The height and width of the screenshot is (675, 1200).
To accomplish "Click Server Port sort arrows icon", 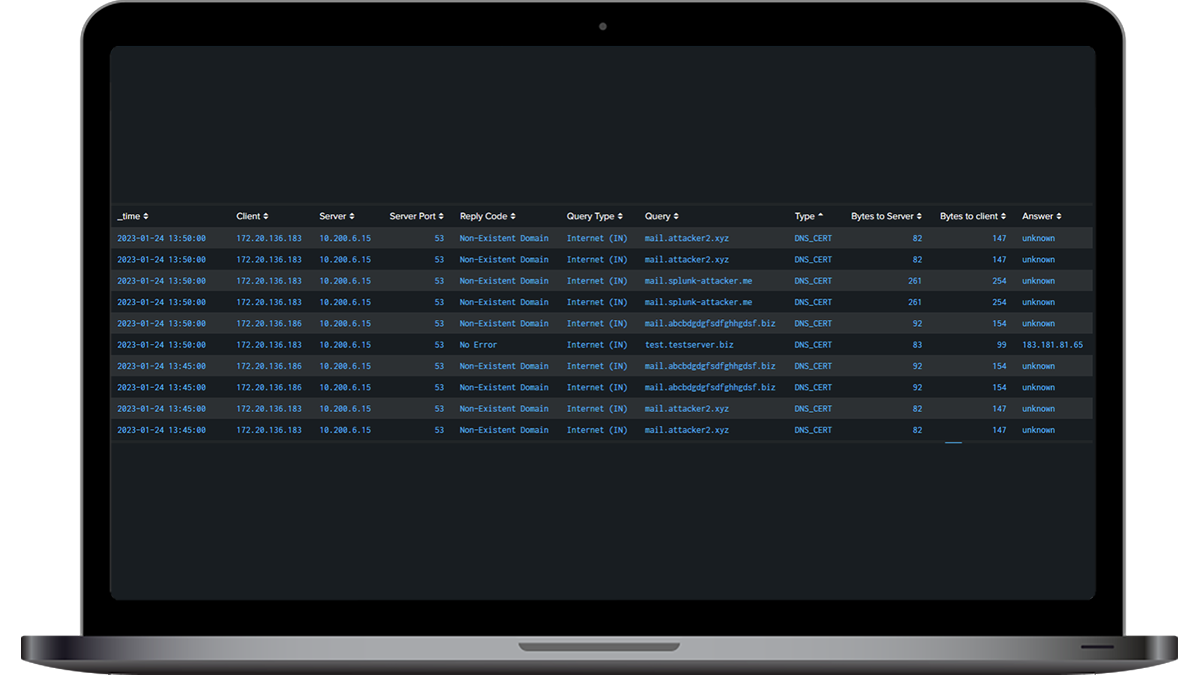I will point(442,217).
